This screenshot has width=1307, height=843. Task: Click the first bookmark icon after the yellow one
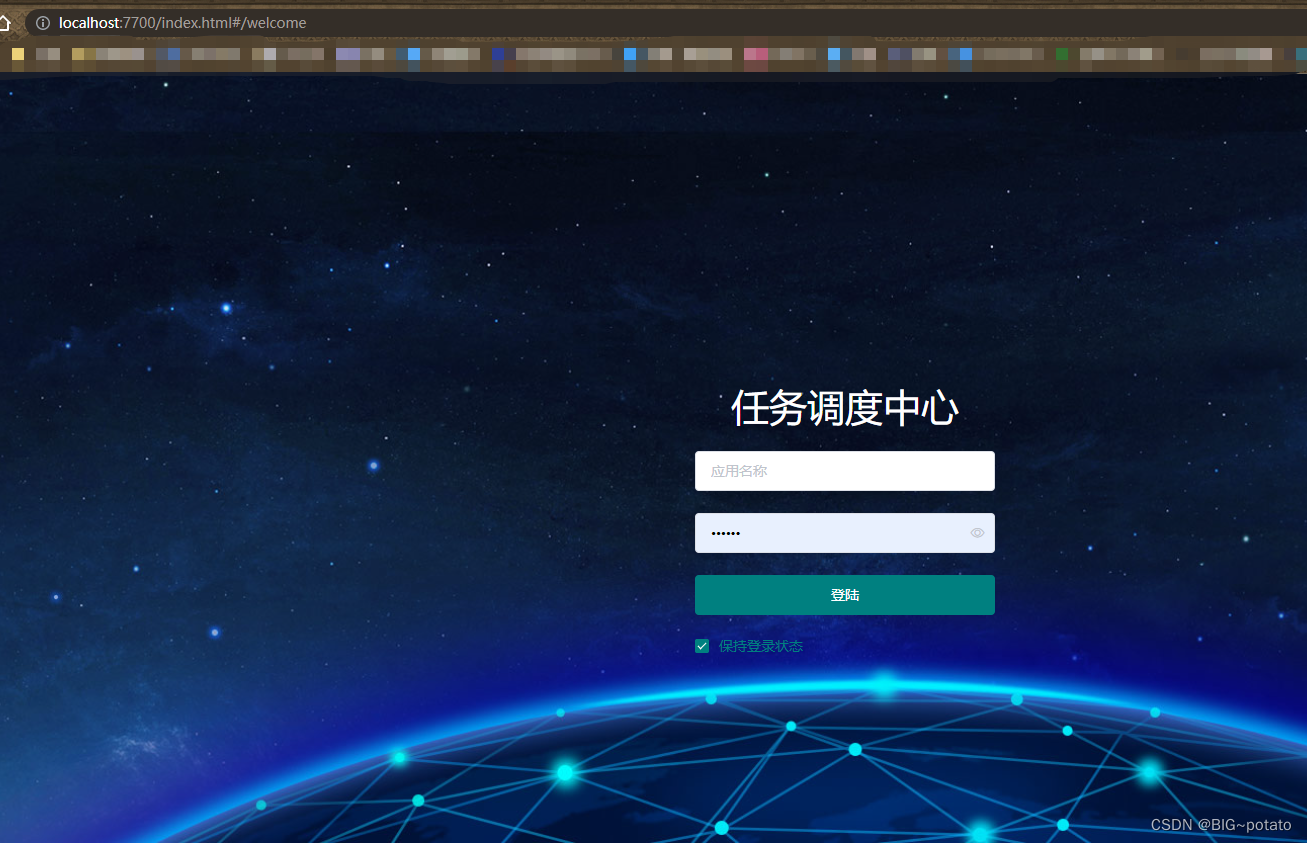(x=48, y=54)
